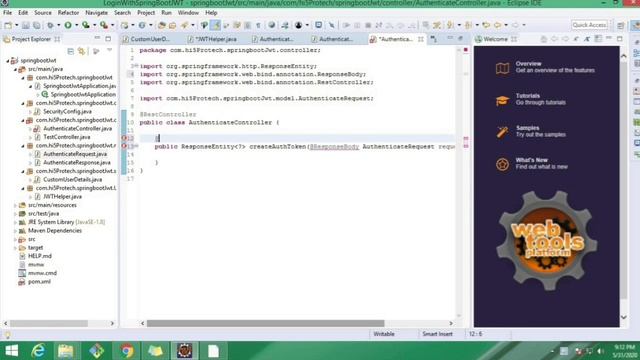Close the active *Authentica... editor tab
640x360 pixels.
(420, 39)
